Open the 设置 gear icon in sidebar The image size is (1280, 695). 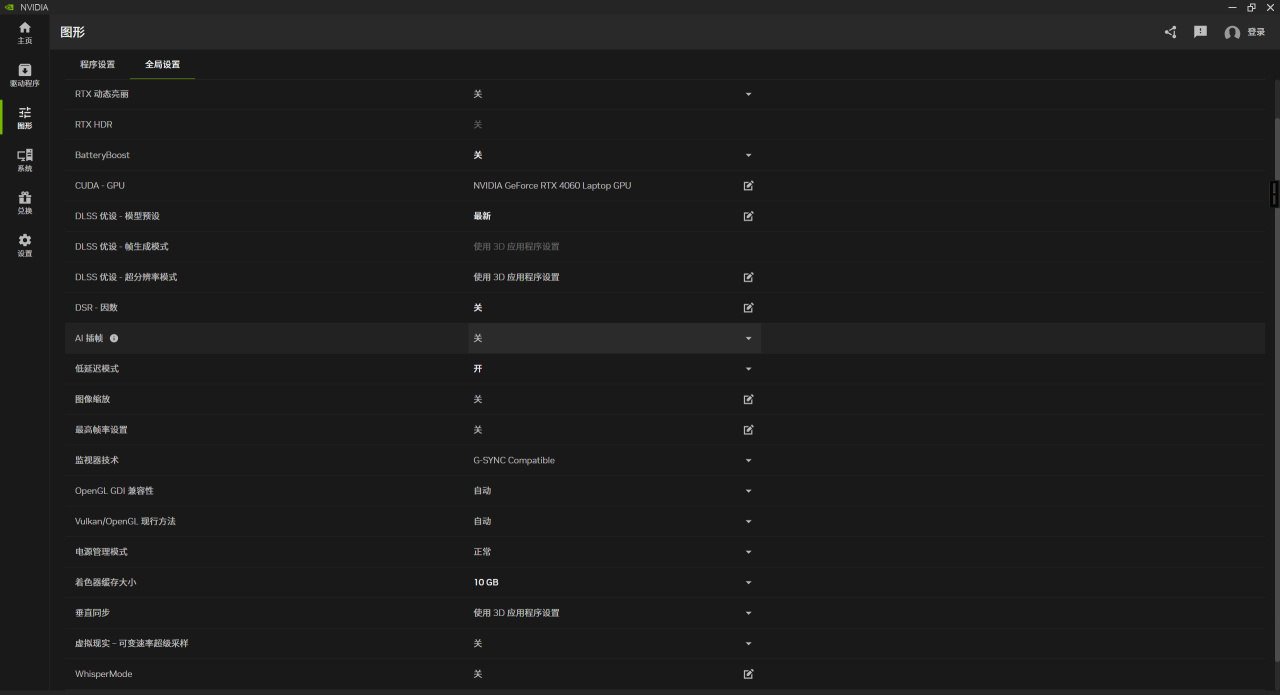point(25,245)
